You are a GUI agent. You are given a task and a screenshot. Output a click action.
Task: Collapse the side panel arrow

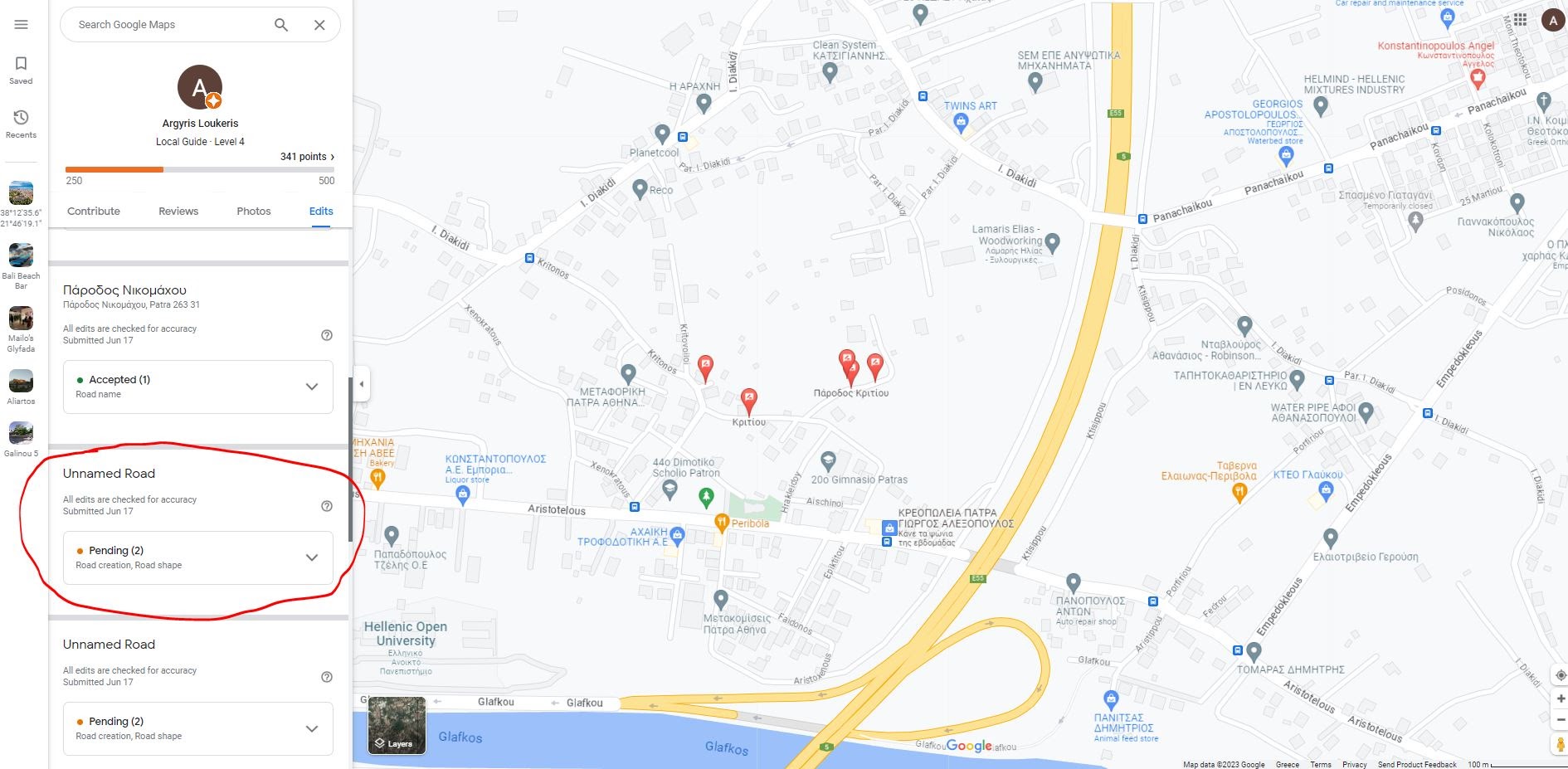(x=361, y=384)
